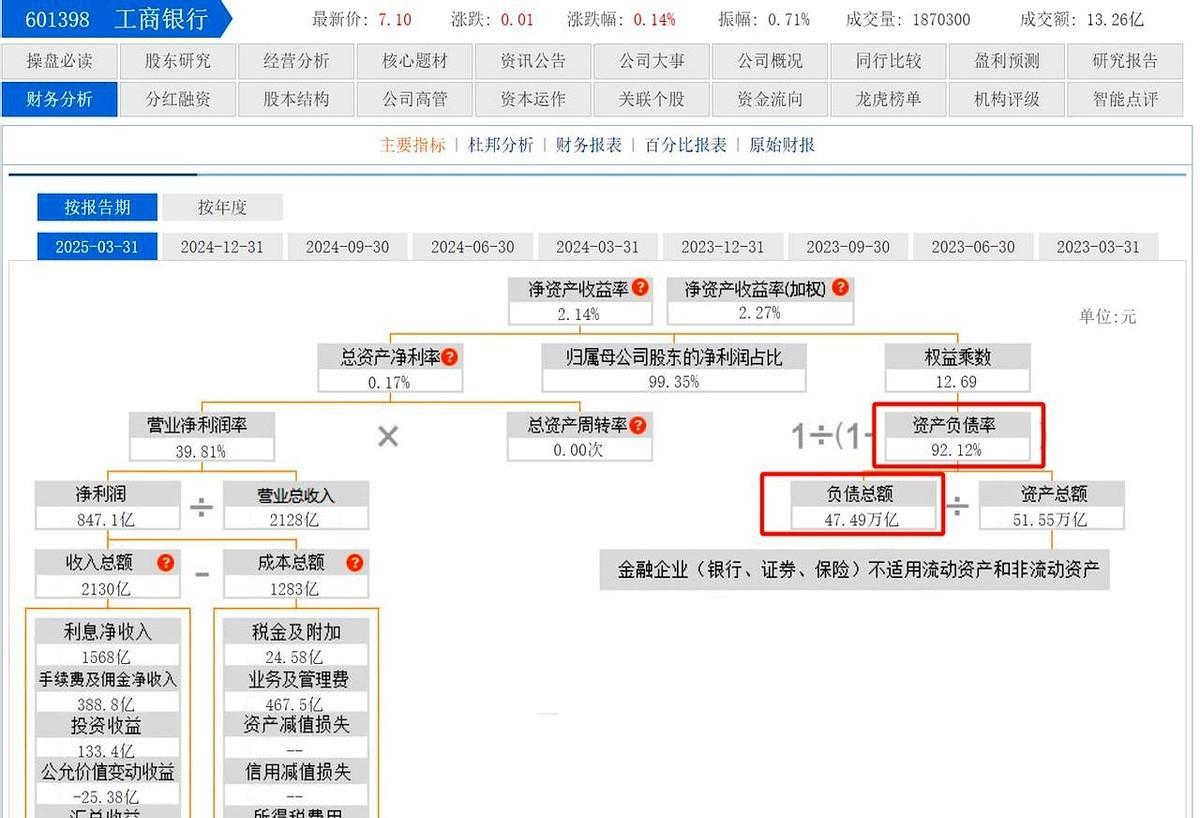Open the 智能点评 tab
The image size is (1200, 818).
pos(1126,100)
